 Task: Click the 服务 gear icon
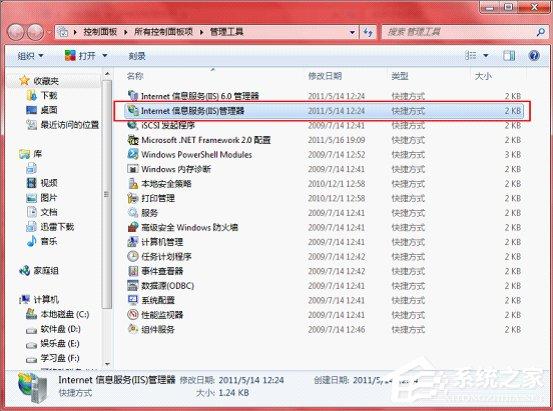133,212
